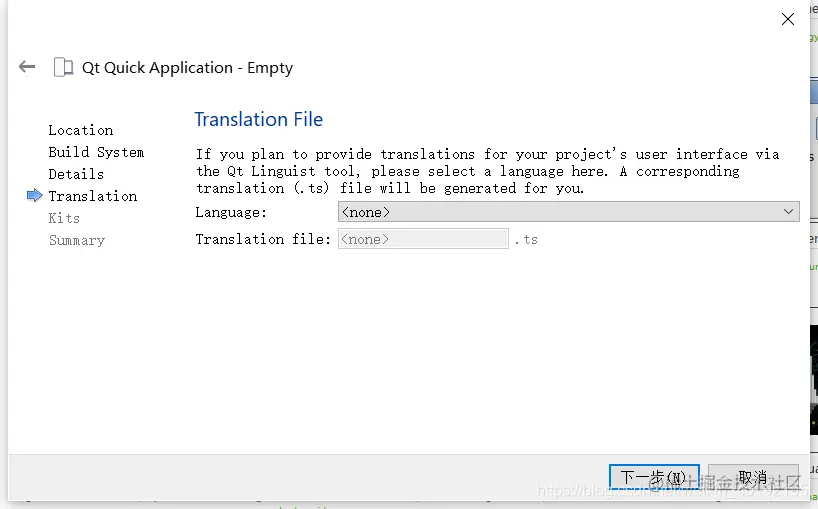Click the 下一步(N) next button
The width and height of the screenshot is (818, 509).
point(654,477)
